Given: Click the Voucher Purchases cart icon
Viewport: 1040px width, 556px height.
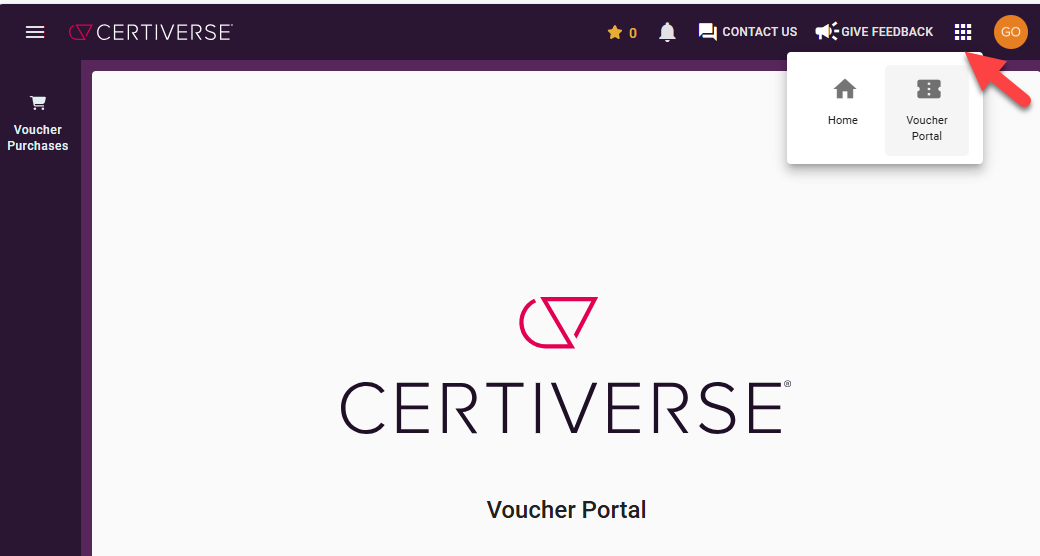Looking at the screenshot, I should pos(38,103).
